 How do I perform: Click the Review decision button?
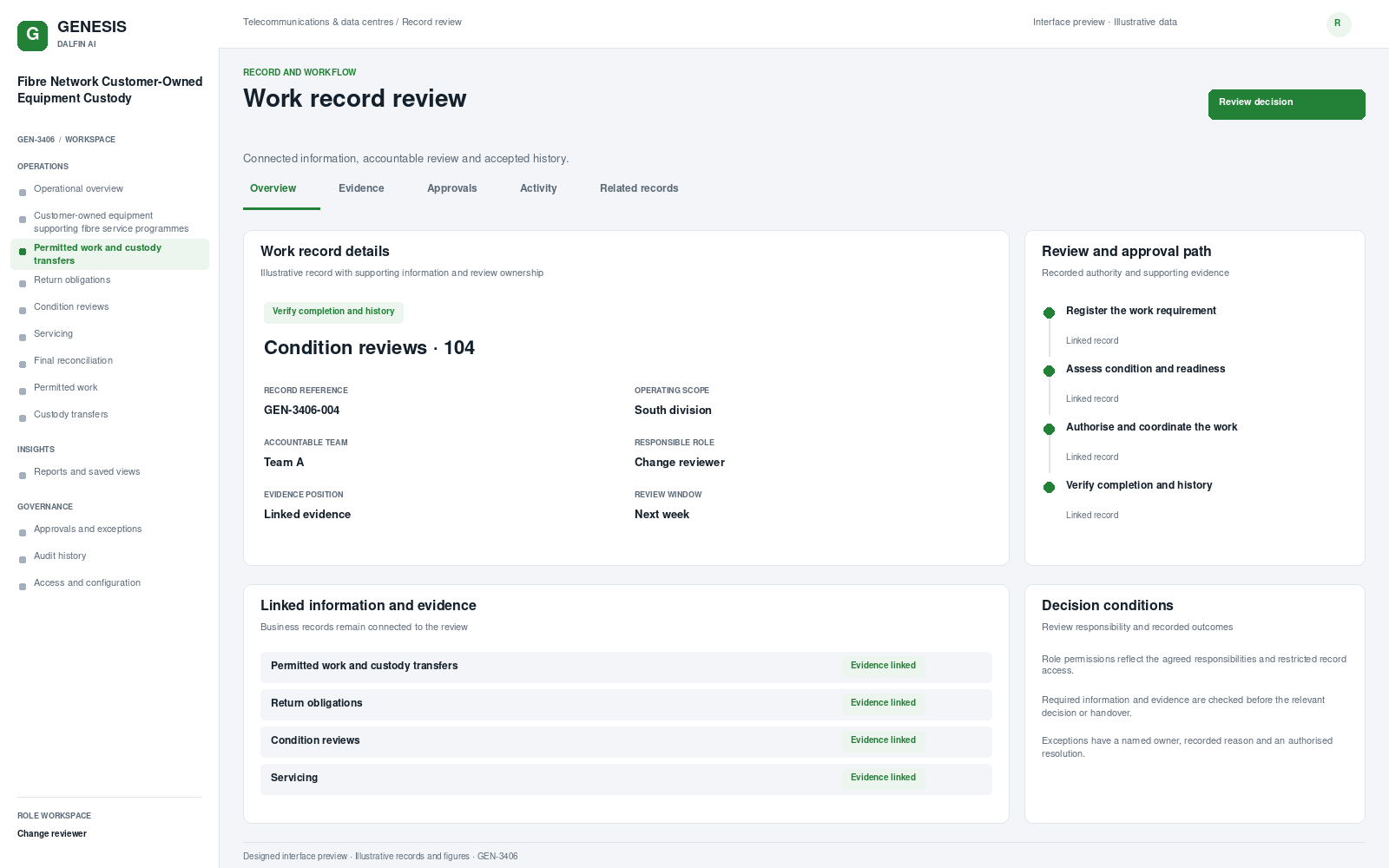1287,104
